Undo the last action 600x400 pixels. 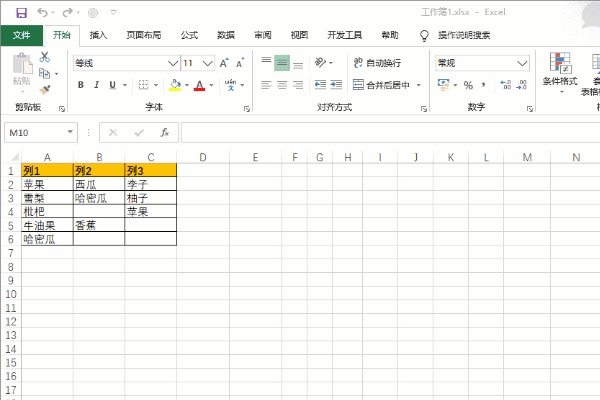[42, 13]
